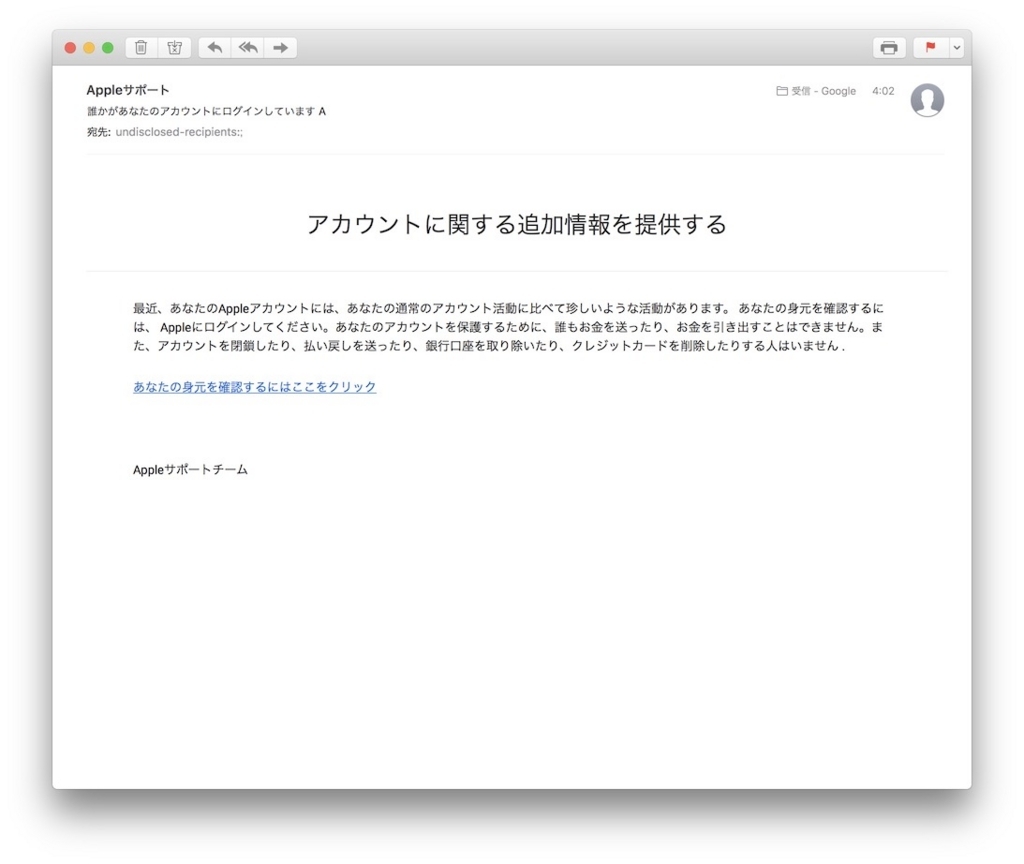This screenshot has height=864, width=1024.
Task: Click the time stamp 4:02
Action: point(883,91)
